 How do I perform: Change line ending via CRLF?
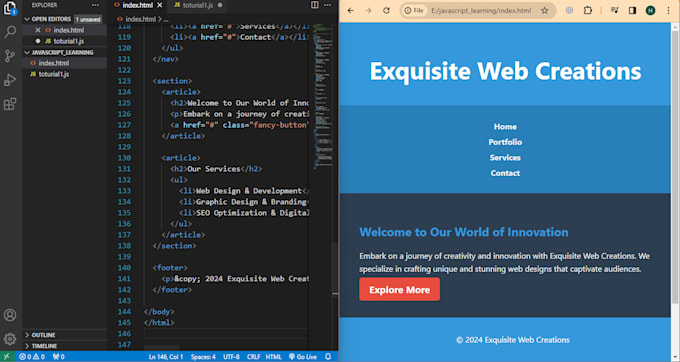[253, 356]
